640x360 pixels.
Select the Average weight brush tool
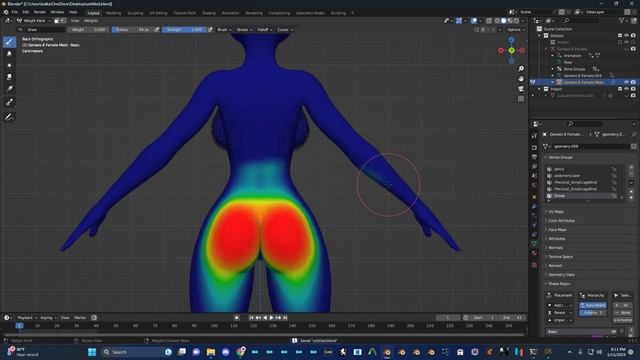click(x=9, y=65)
